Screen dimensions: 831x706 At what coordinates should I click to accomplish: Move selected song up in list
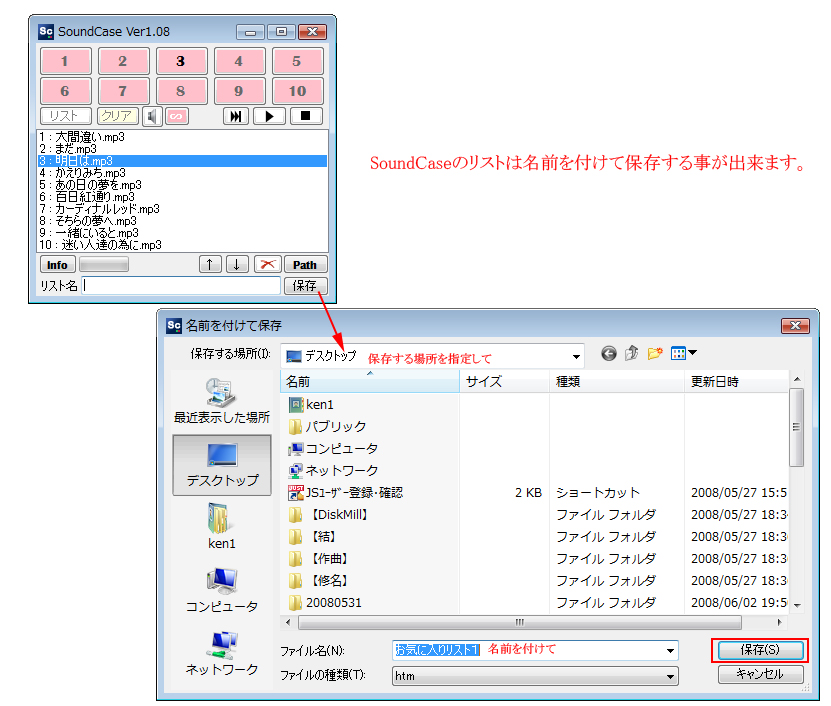point(210,264)
